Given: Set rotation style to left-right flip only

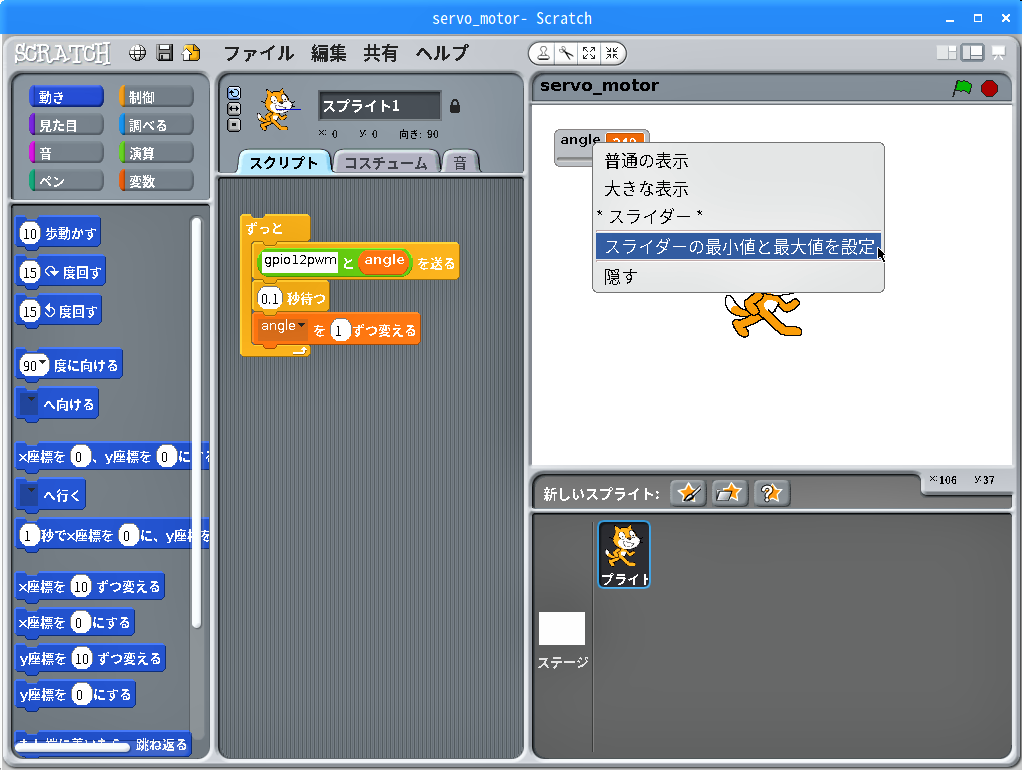Looking at the screenshot, I should click(x=234, y=109).
